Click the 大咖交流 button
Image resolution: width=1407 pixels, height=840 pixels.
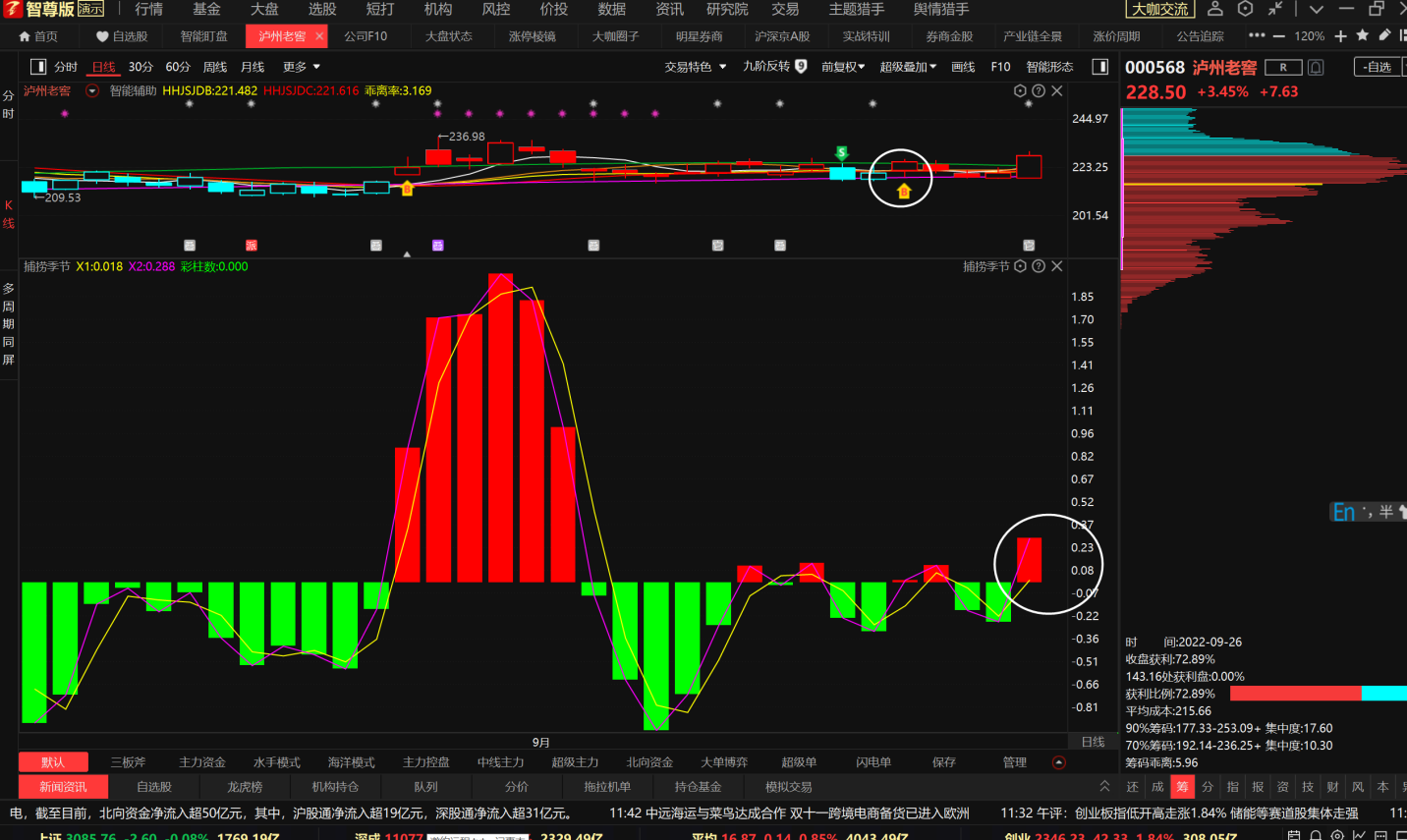pos(1160,9)
